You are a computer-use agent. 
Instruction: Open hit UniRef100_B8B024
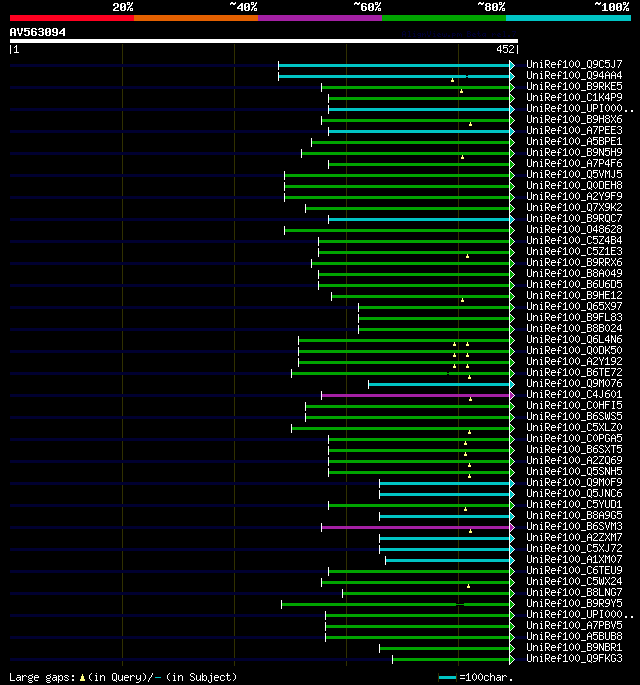coord(574,328)
